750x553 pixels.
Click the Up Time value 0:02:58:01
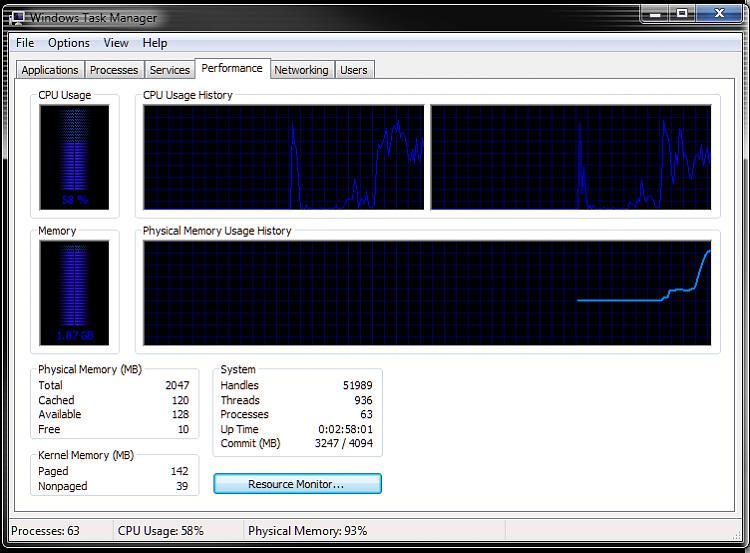pos(345,429)
